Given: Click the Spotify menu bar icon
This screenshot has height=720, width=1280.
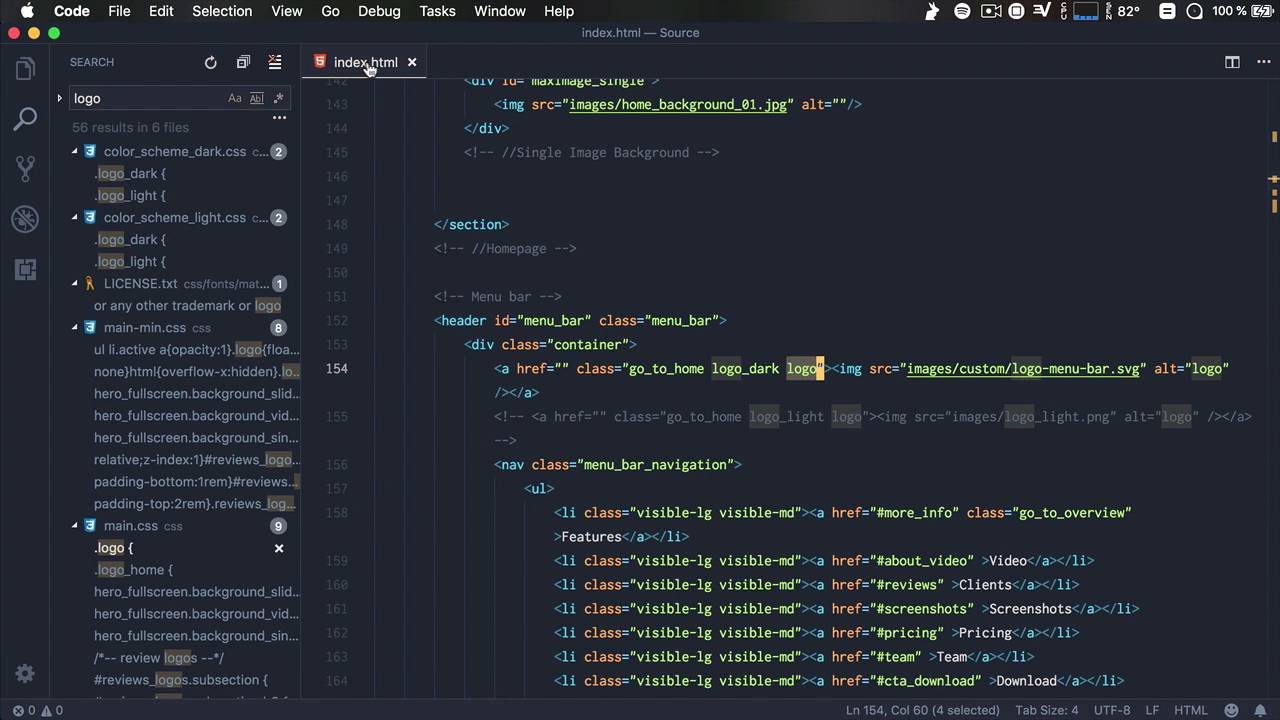Looking at the screenshot, I should 962,11.
